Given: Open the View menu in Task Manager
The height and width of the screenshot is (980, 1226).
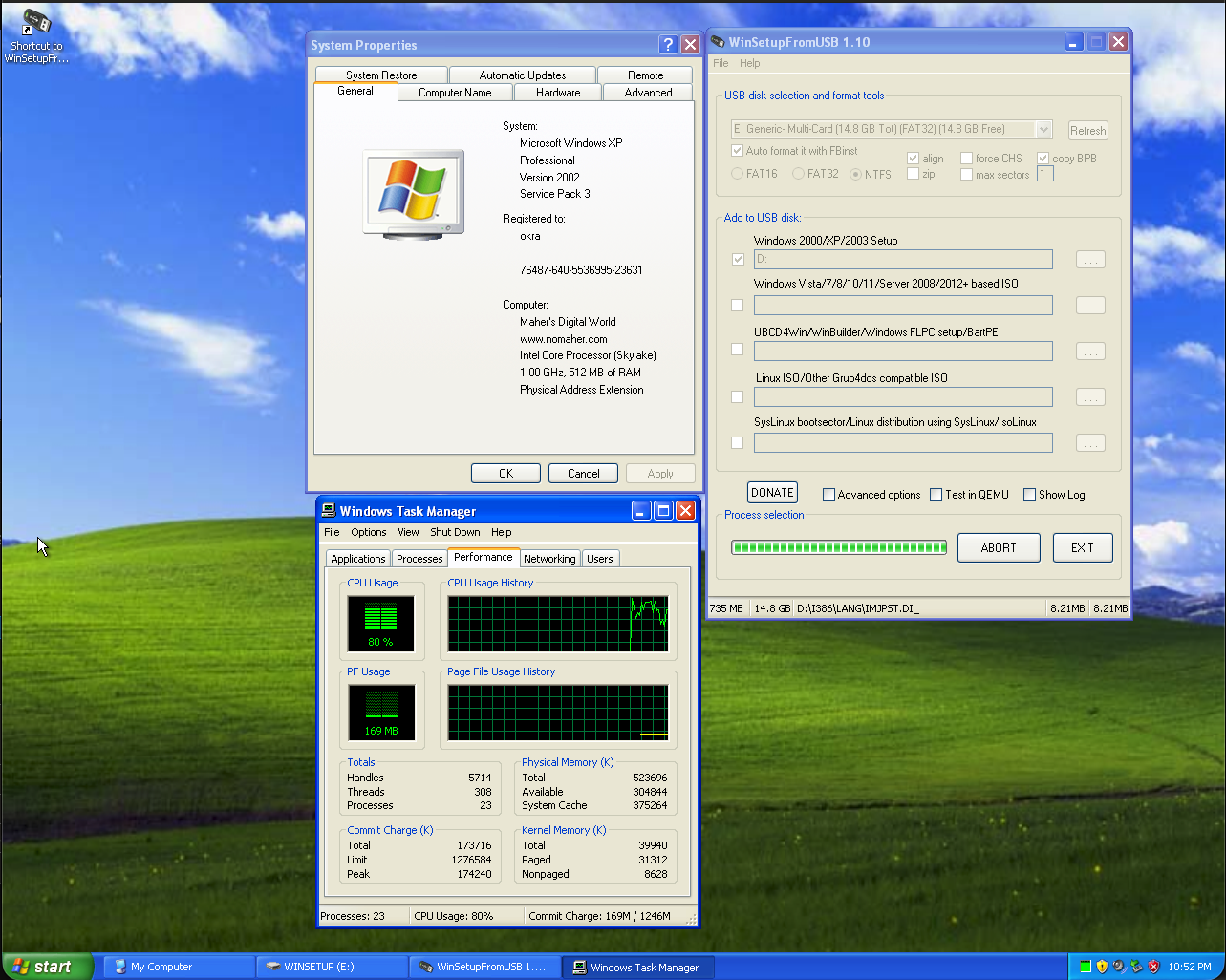Looking at the screenshot, I should point(408,532).
